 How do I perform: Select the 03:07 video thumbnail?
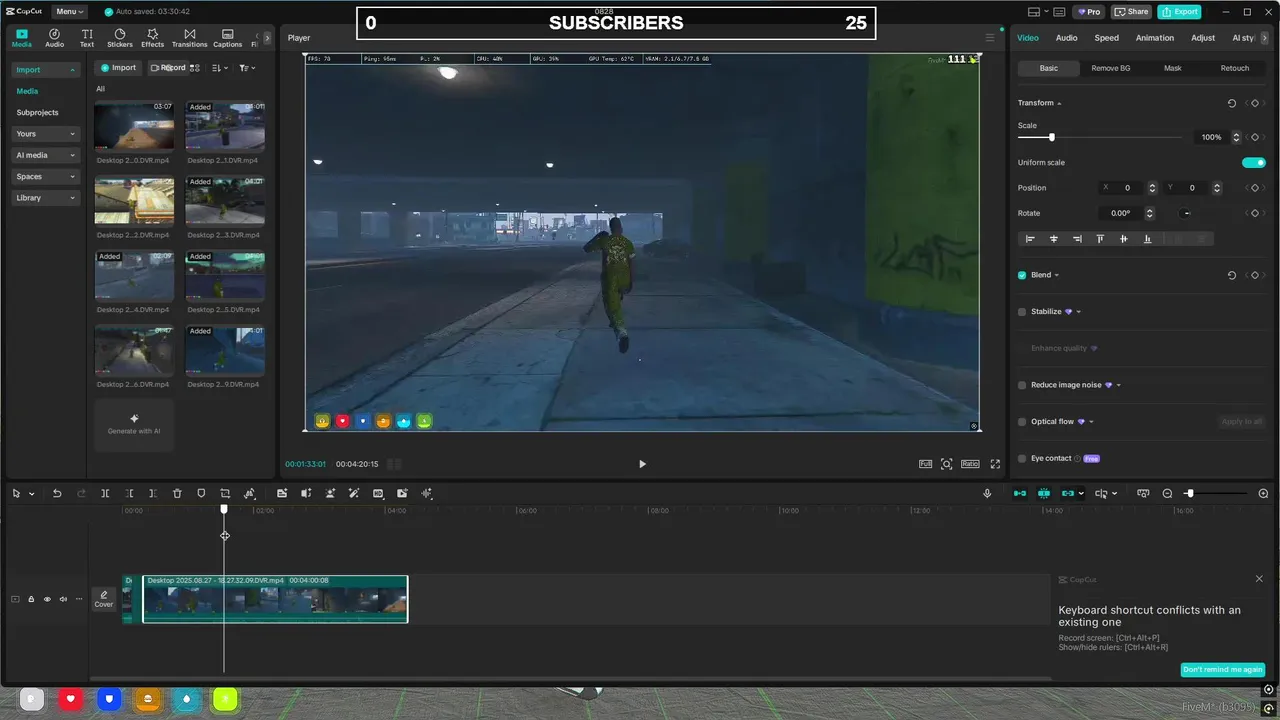[x=134, y=125]
